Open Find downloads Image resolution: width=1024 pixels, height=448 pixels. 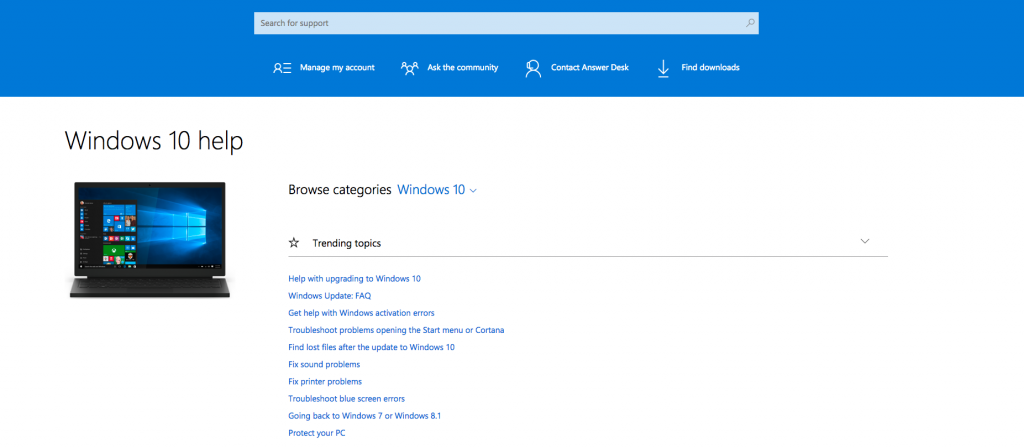click(x=710, y=67)
